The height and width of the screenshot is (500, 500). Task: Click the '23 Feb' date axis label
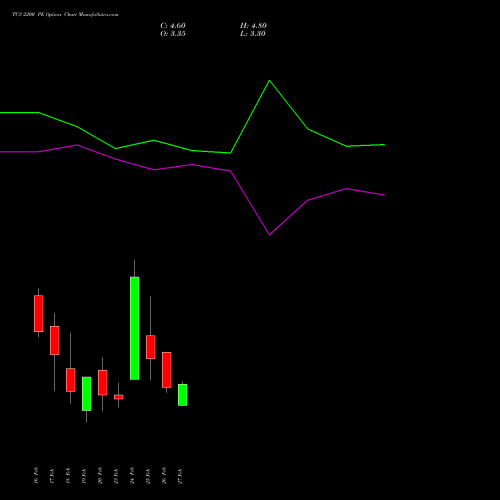click(x=116, y=476)
